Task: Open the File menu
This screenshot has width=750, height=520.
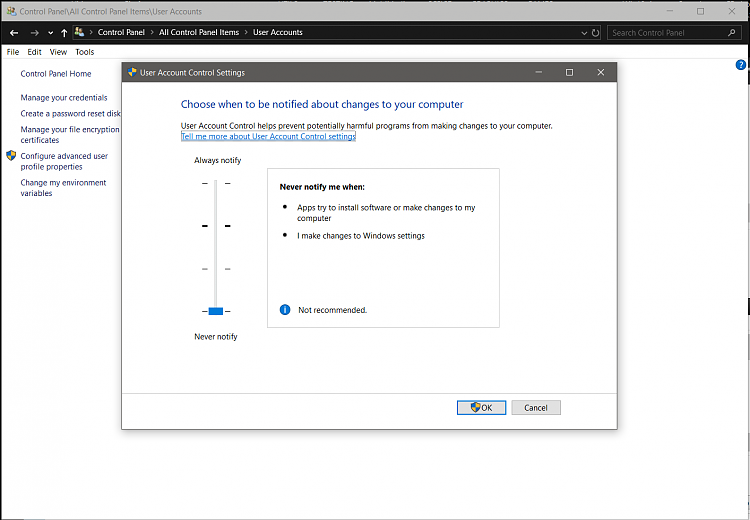Action: (x=13, y=52)
